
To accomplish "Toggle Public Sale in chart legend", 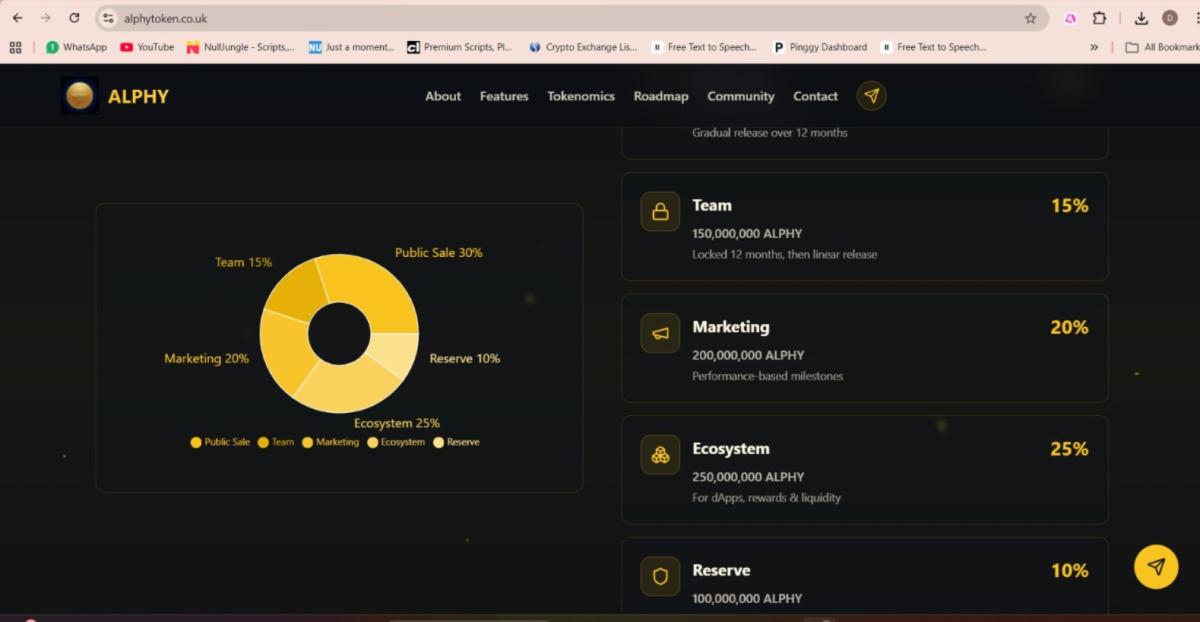I will (x=220, y=442).
